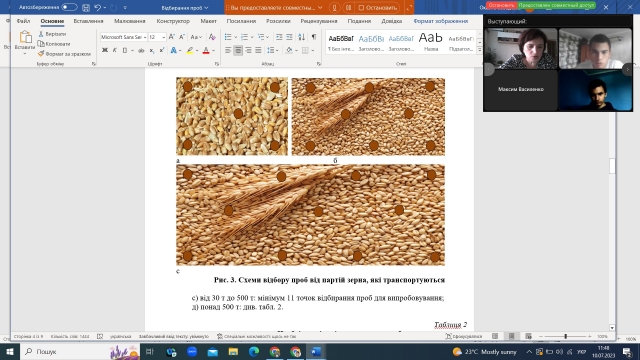
Task: Click the Zoom sharing pause icon
Action: click(x=348, y=7)
